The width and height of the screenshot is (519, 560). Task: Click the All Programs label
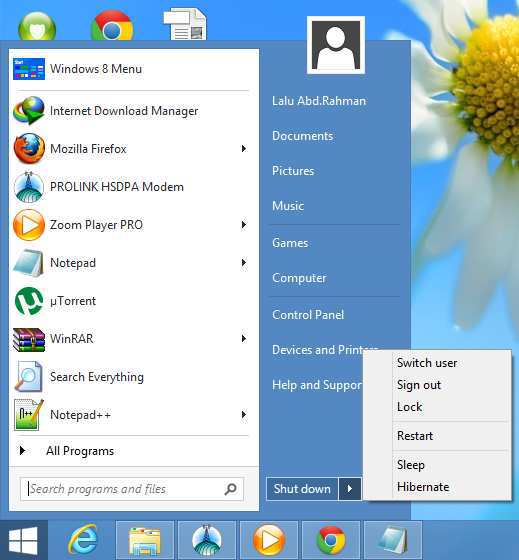pos(80,451)
